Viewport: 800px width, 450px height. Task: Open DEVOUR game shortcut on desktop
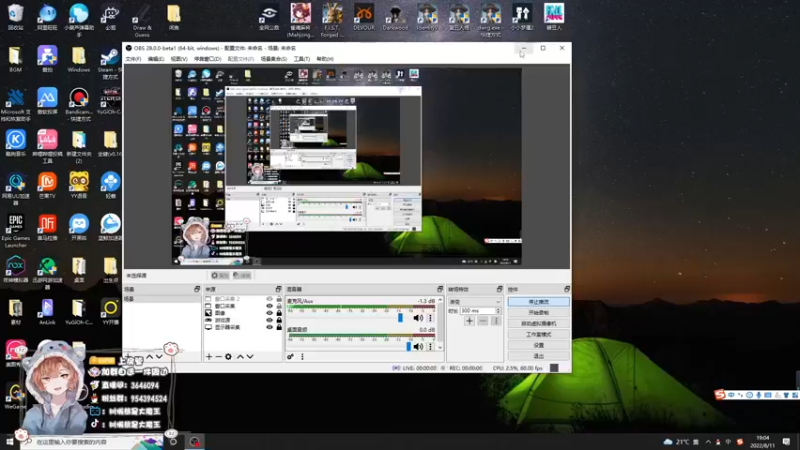coord(364,17)
